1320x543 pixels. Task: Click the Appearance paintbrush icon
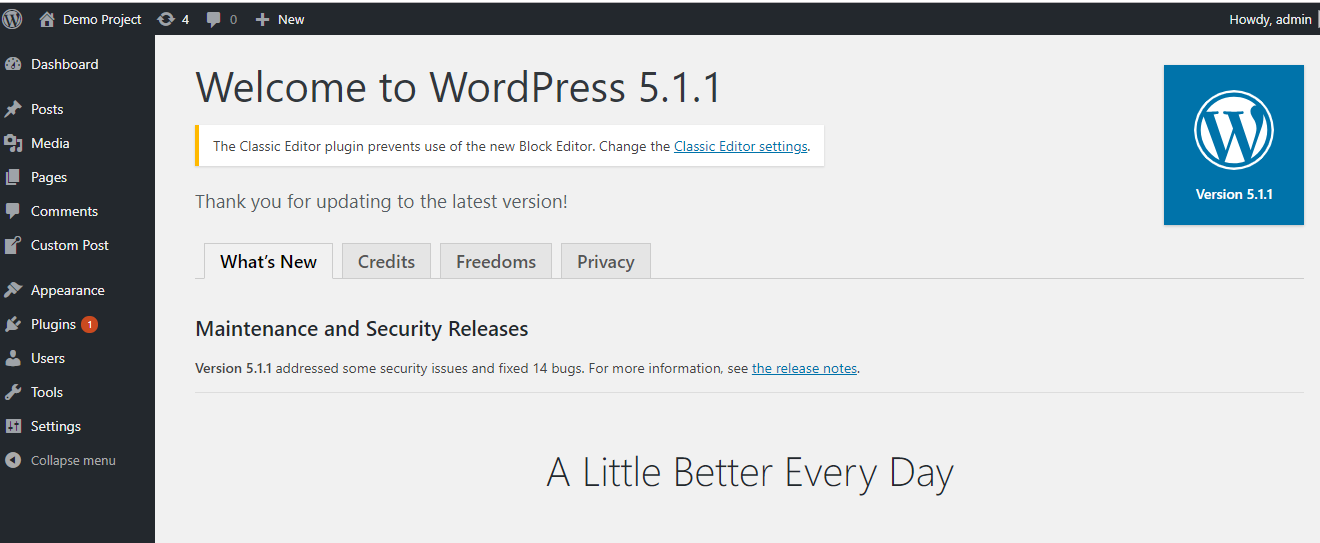13,290
